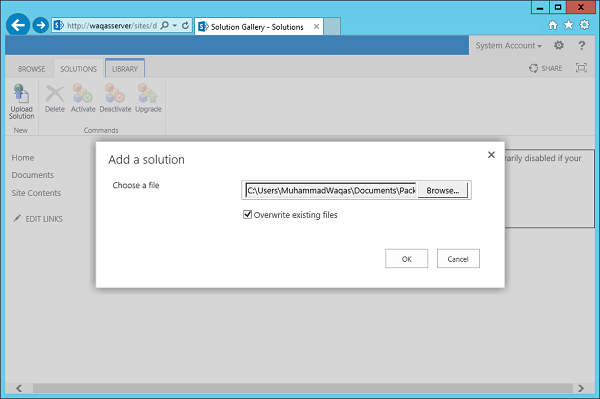
Task: Click Cancel in Add a solution dialog
Action: pos(458,259)
